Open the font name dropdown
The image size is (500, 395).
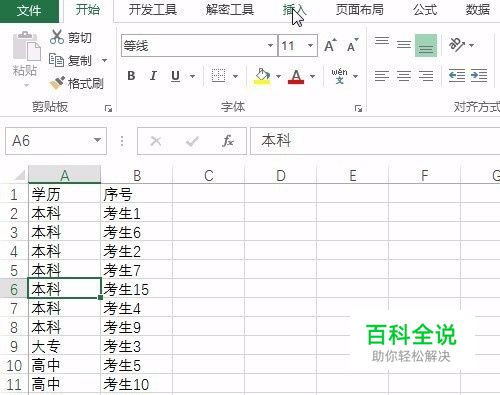click(270, 45)
